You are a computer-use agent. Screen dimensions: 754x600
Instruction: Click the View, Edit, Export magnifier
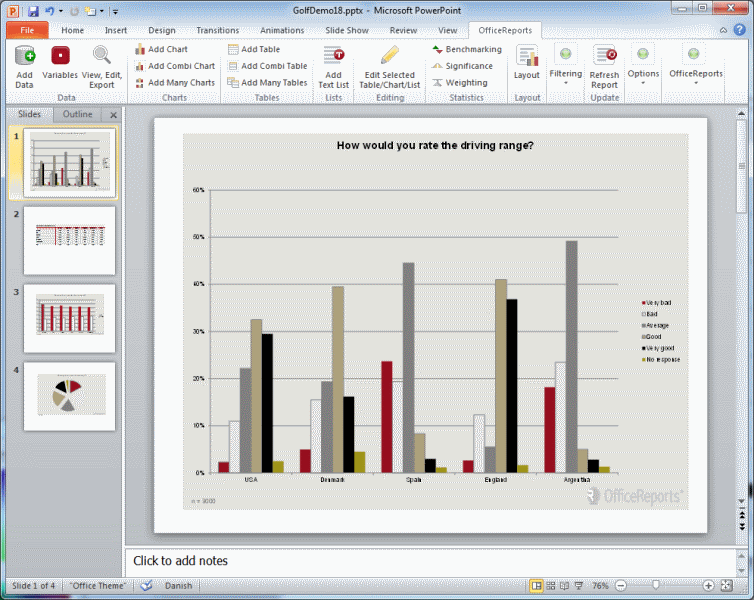(101, 55)
